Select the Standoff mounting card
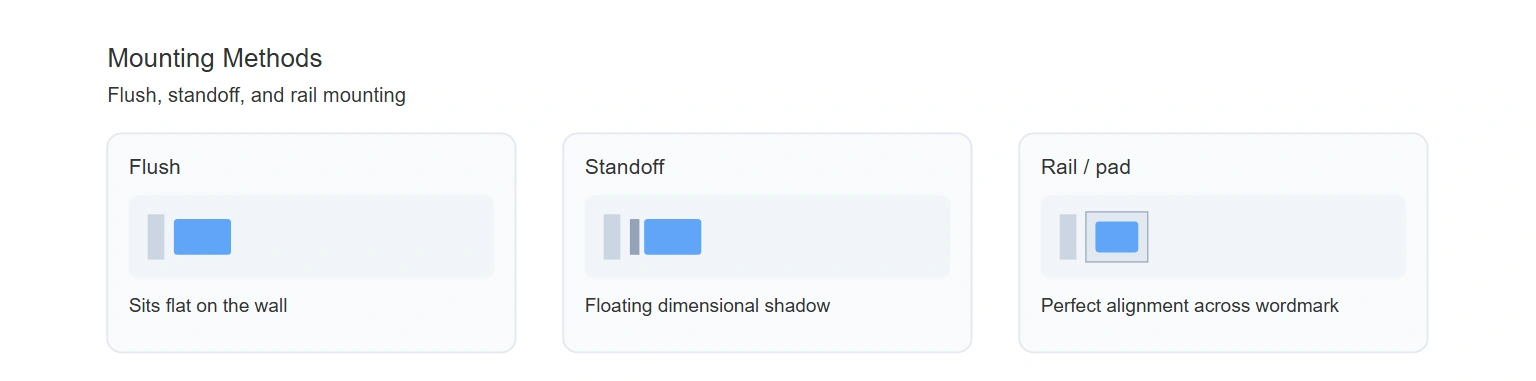The image size is (1536, 381). tap(767, 243)
